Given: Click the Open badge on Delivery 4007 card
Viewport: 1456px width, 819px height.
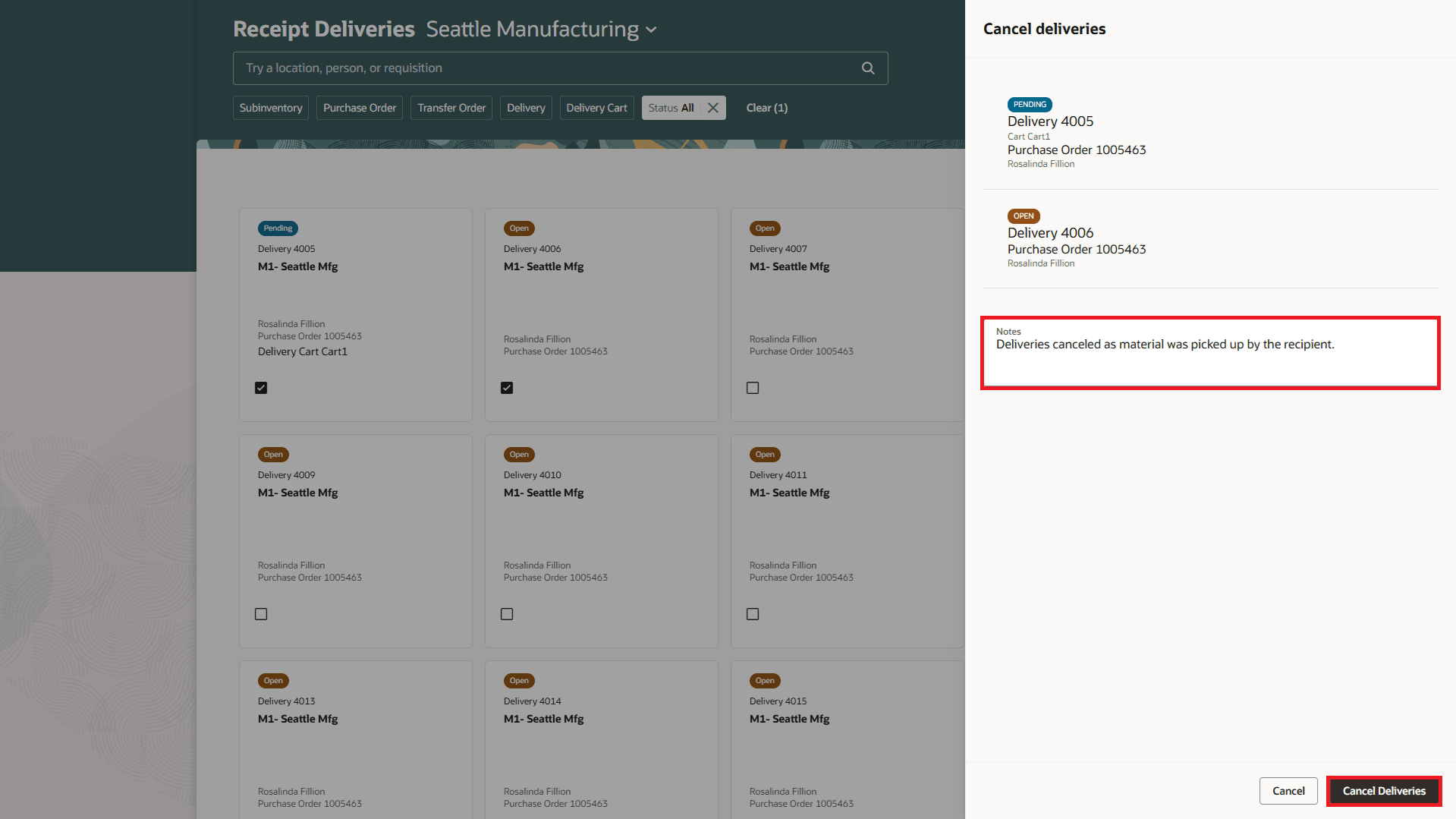Looking at the screenshot, I should click(765, 228).
